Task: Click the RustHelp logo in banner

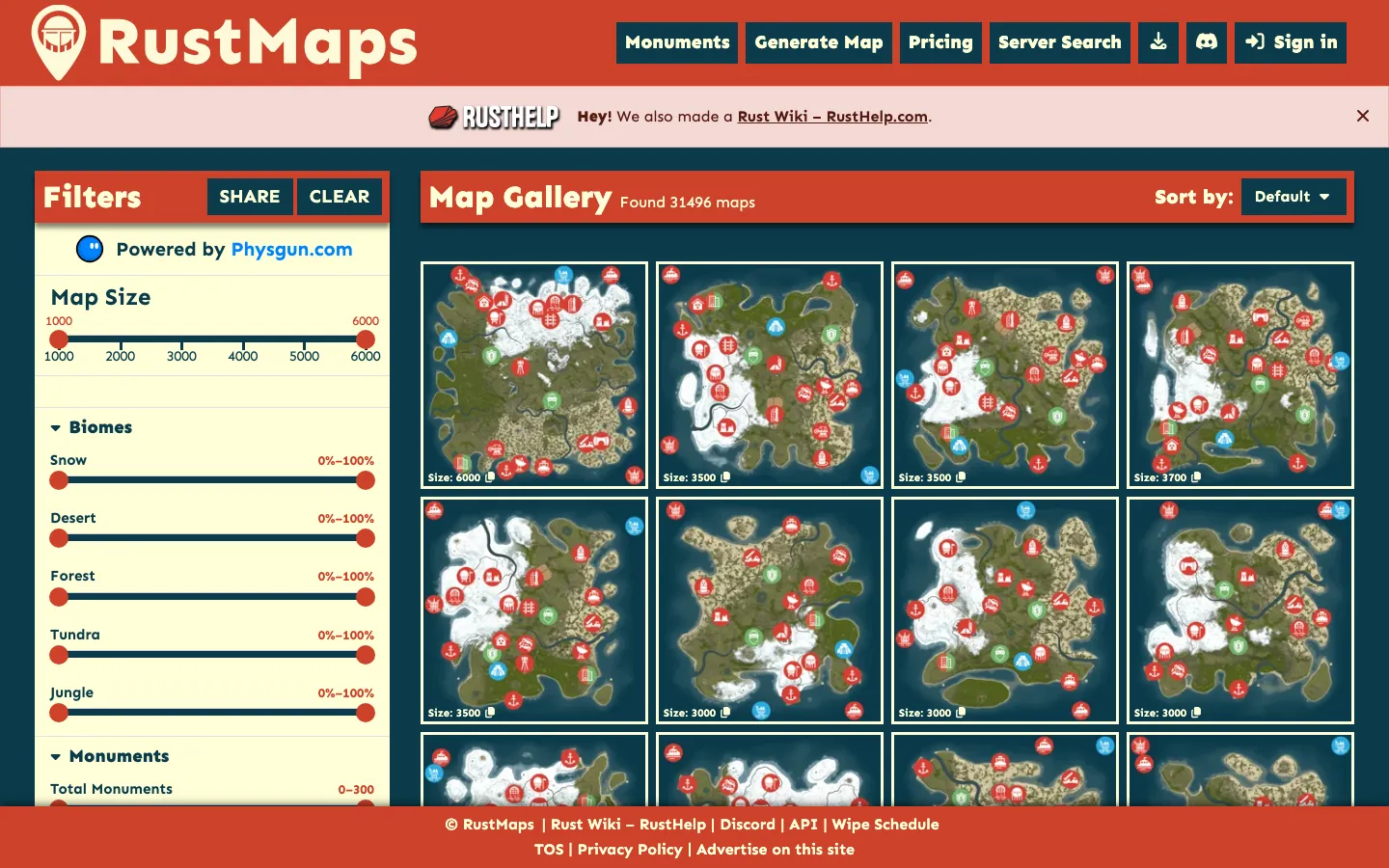Action: [x=494, y=117]
